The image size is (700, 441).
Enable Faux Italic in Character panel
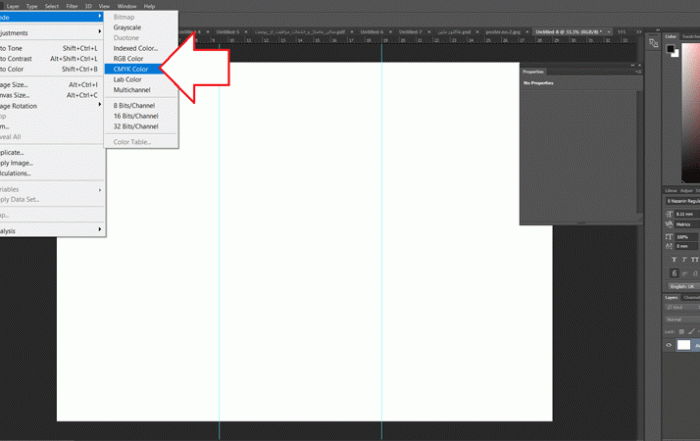click(x=684, y=260)
